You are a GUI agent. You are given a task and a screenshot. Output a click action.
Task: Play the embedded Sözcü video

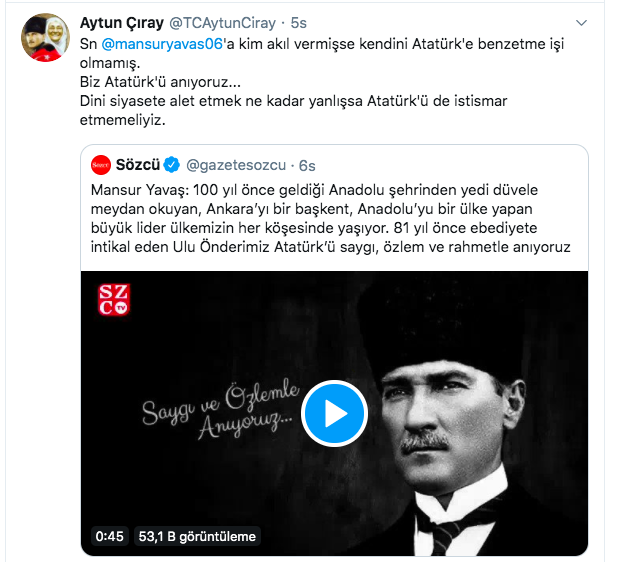334,413
